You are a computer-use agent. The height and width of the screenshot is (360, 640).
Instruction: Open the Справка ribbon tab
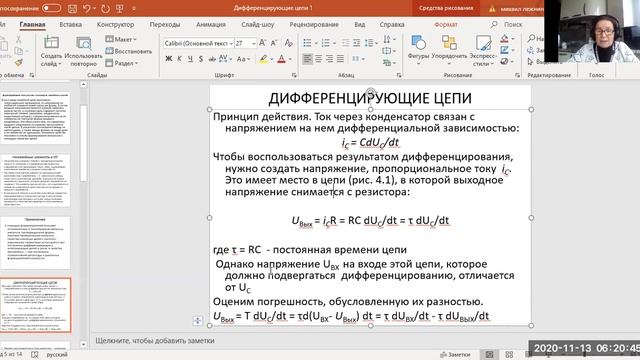pyautogui.click(x=392, y=24)
